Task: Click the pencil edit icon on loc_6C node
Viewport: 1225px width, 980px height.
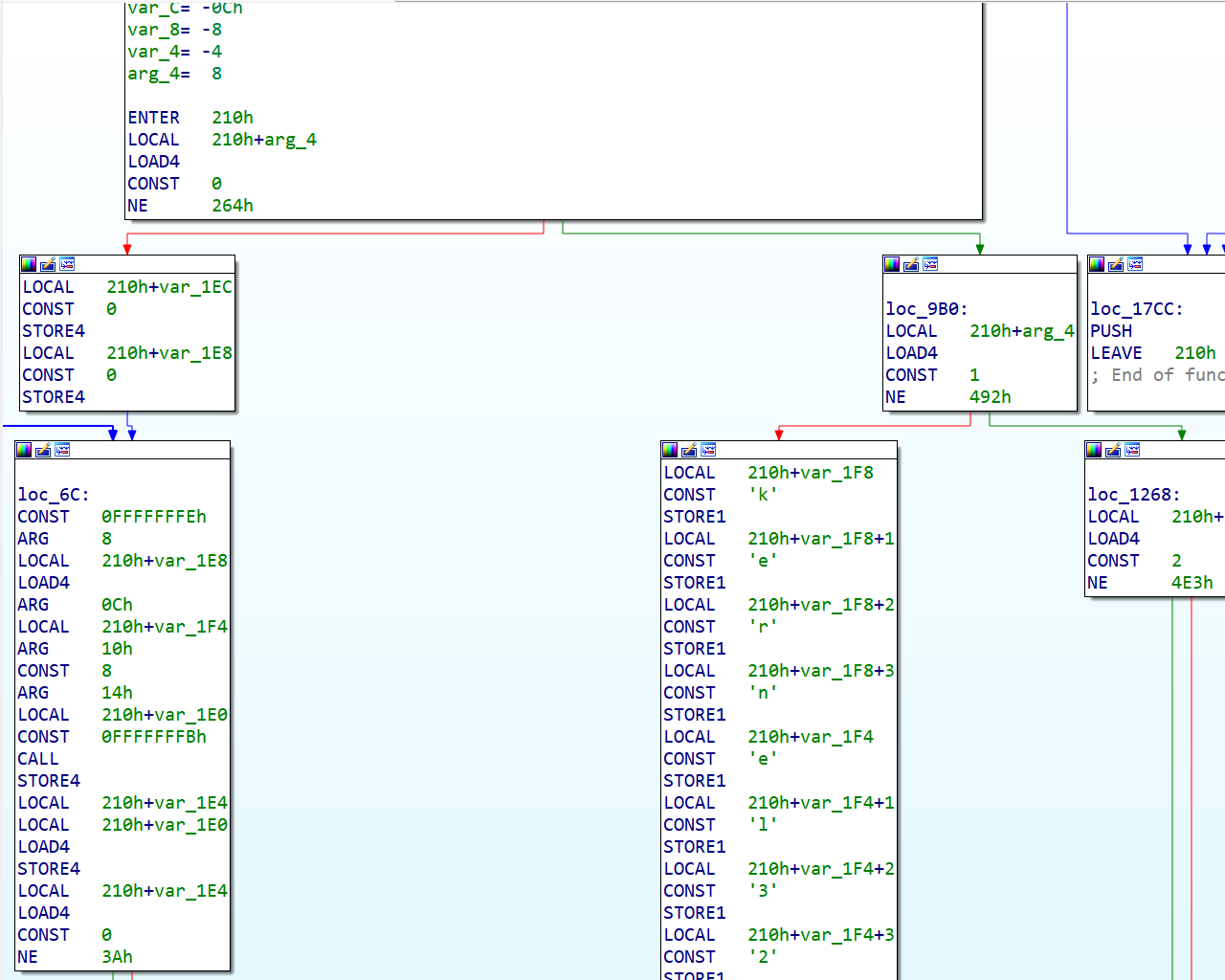Action: pyautogui.click(x=43, y=450)
